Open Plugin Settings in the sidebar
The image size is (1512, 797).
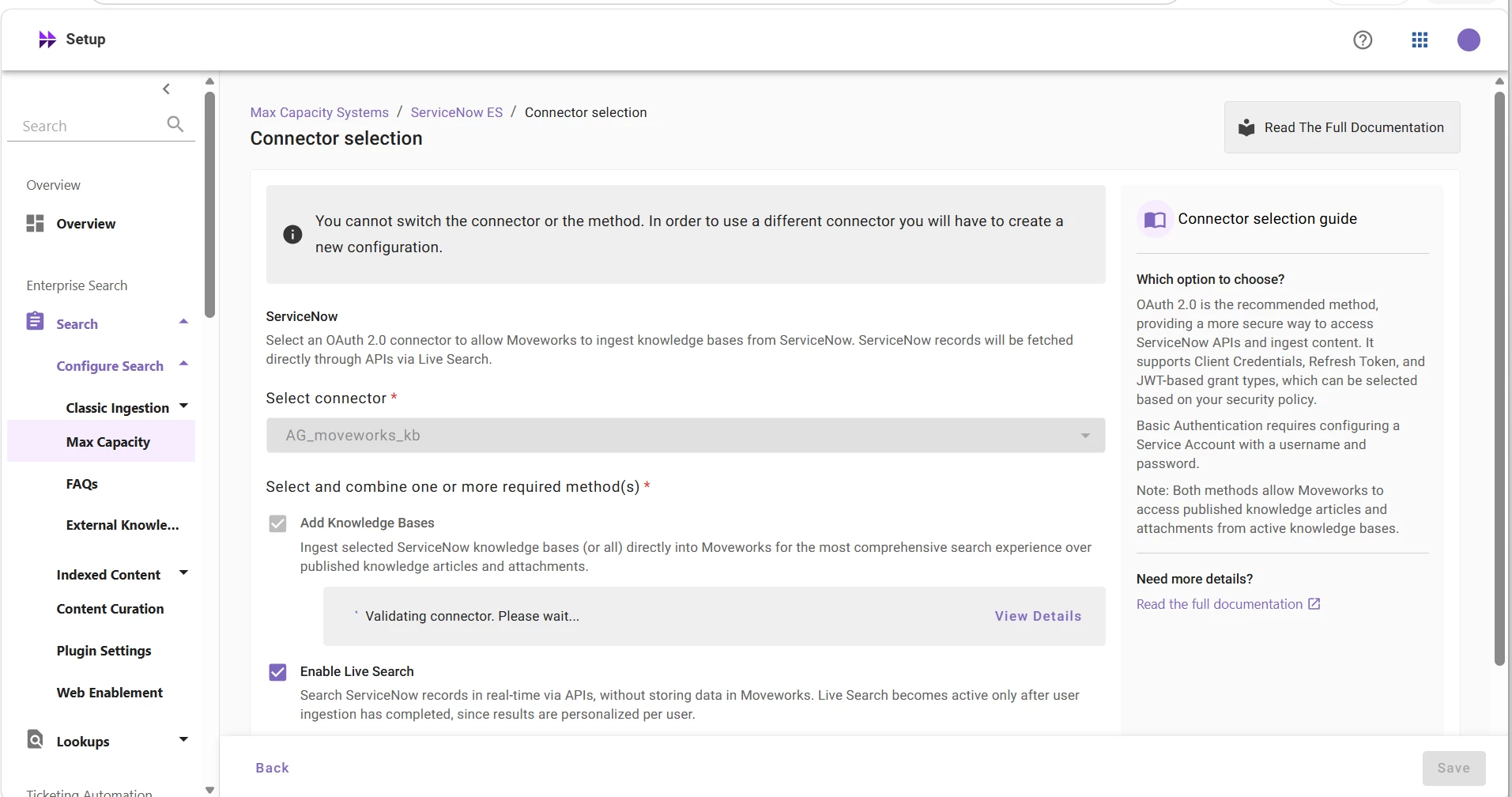[x=104, y=651]
